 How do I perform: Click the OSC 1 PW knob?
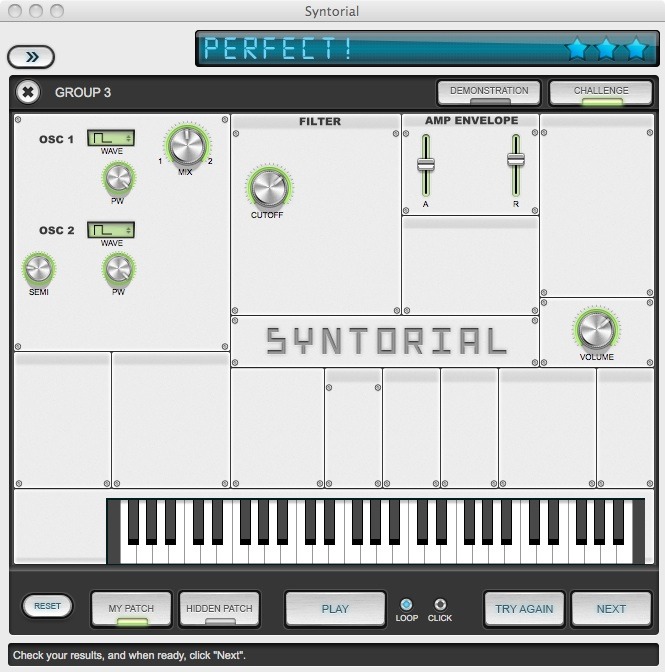point(118,178)
